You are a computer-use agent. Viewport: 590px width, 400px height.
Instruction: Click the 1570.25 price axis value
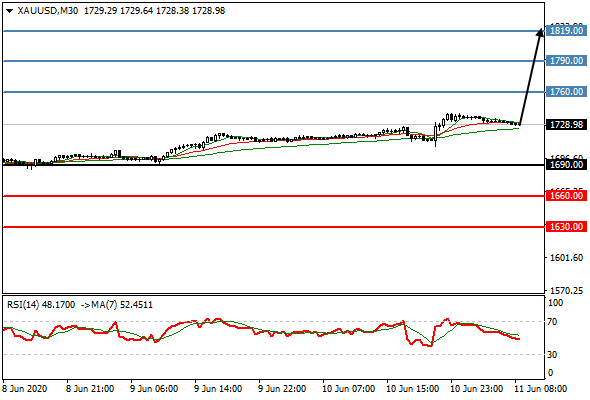click(566, 290)
